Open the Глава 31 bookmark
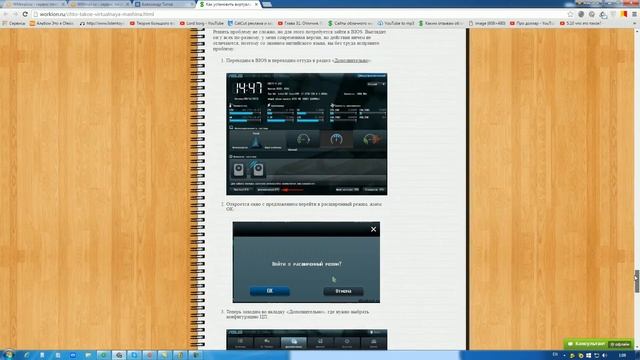Viewport: 640px width, 360px height. pos(300,24)
